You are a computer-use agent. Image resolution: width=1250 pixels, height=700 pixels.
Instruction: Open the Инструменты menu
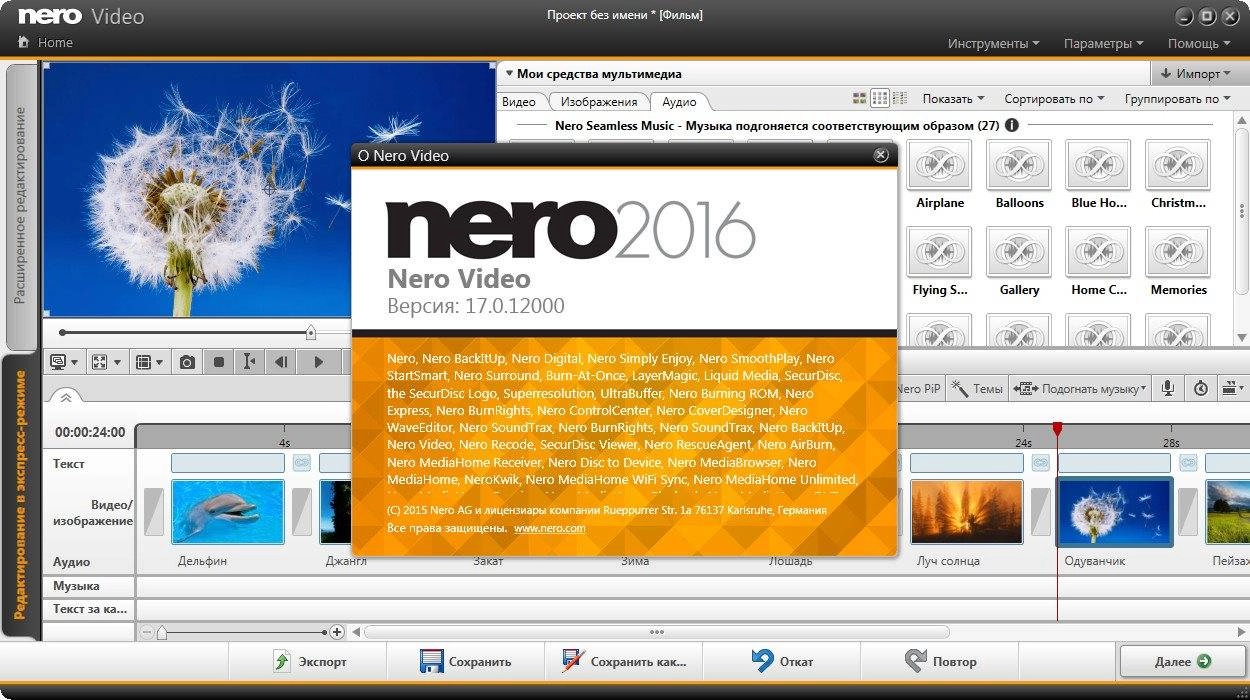[993, 43]
